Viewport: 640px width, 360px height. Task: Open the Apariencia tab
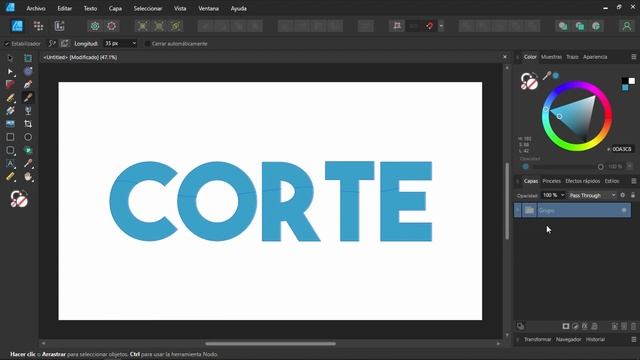pyautogui.click(x=595, y=57)
